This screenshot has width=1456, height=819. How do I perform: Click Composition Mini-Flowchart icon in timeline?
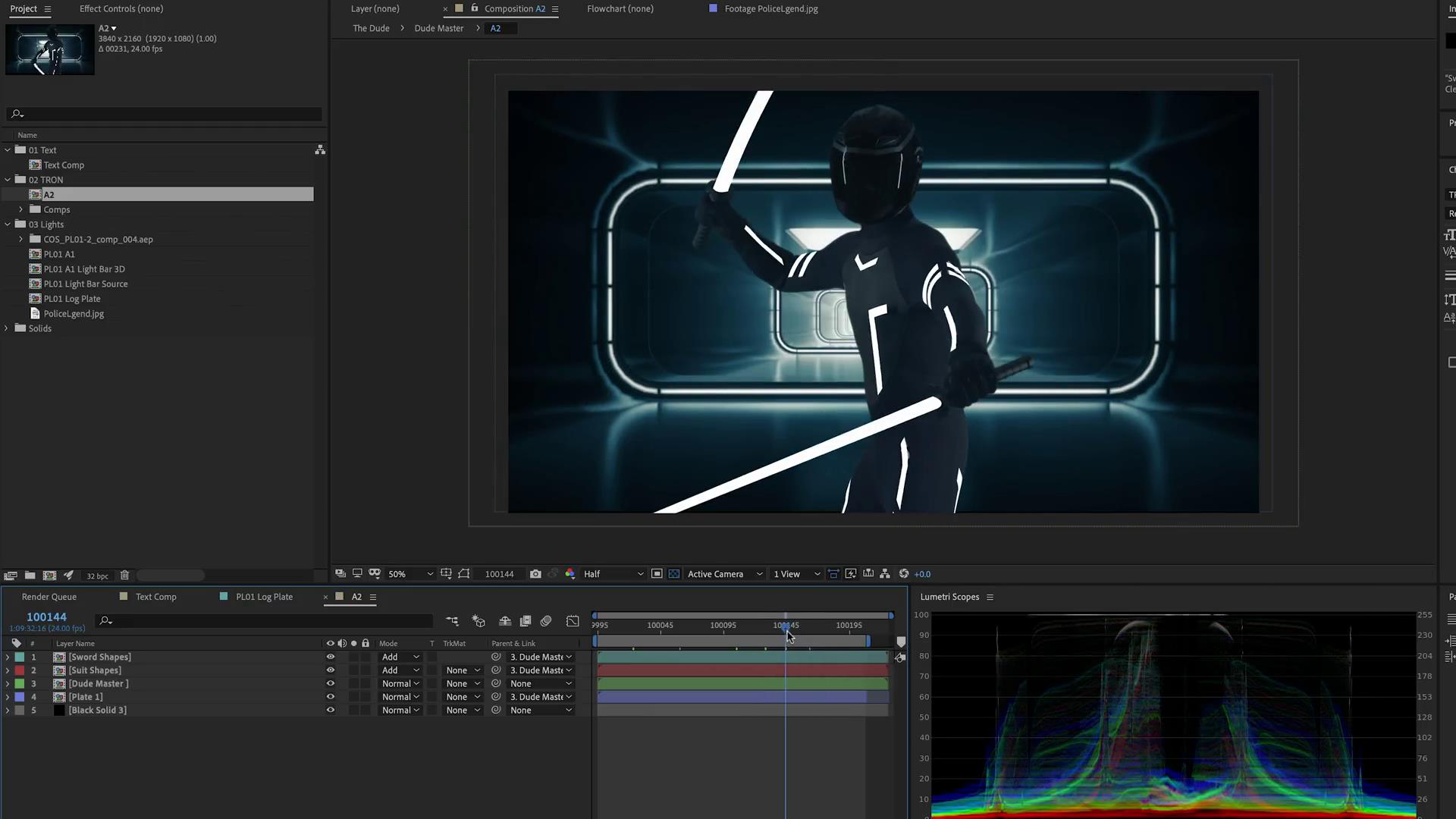[x=453, y=621]
